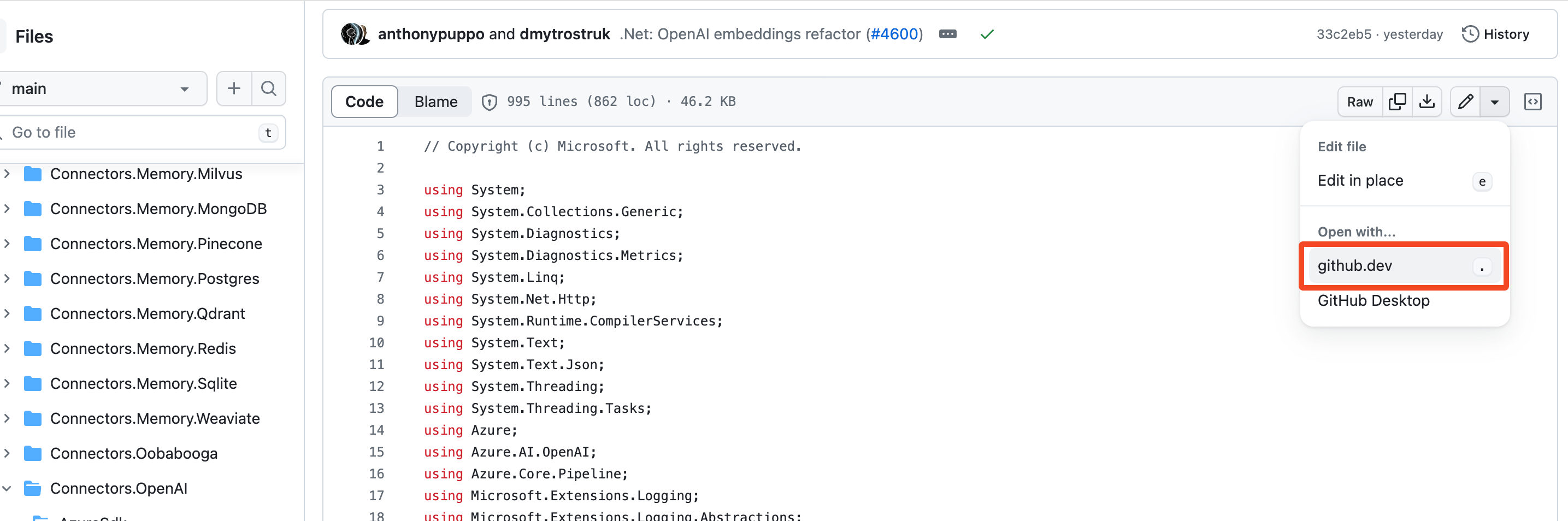1568x521 pixels.
Task: Open the symbols panel icon
Action: click(x=1532, y=102)
